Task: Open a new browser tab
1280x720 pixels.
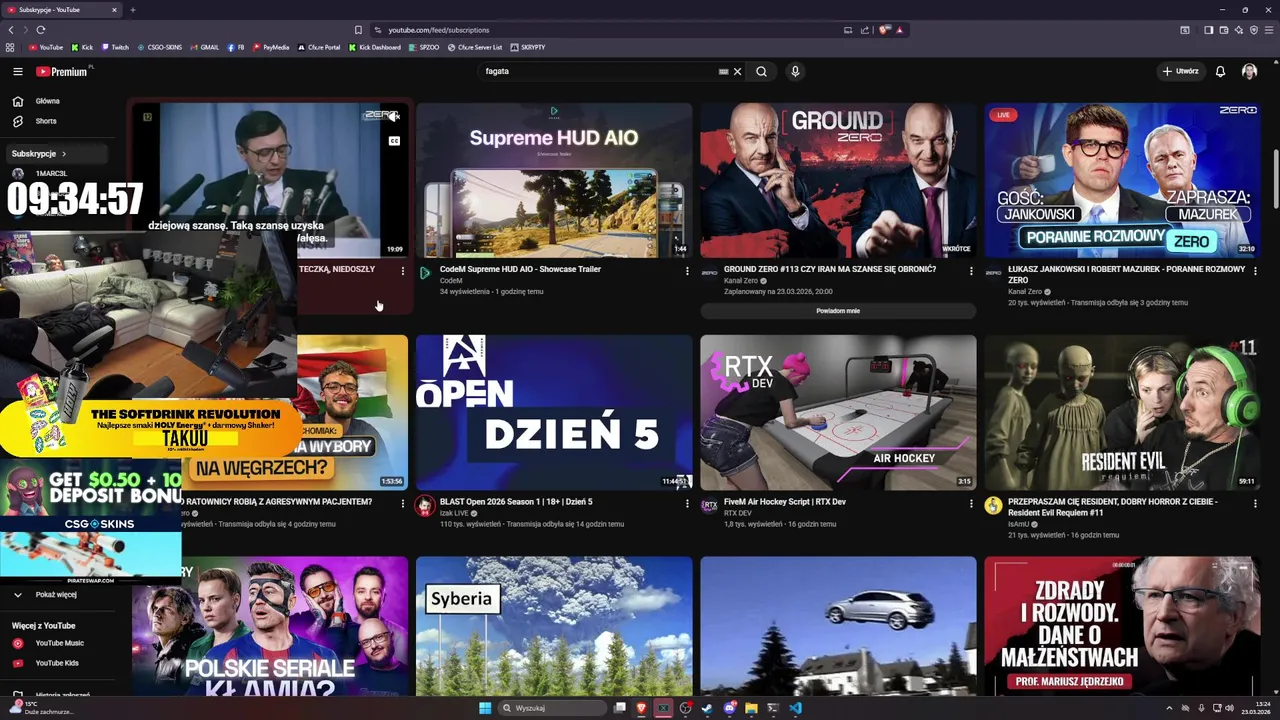Action: (132, 10)
